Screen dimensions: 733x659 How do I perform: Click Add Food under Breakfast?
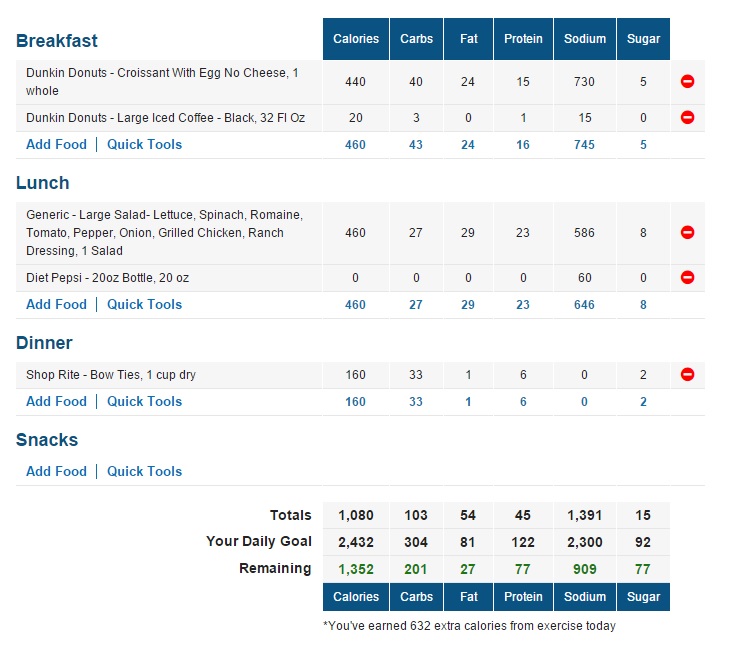[56, 145]
